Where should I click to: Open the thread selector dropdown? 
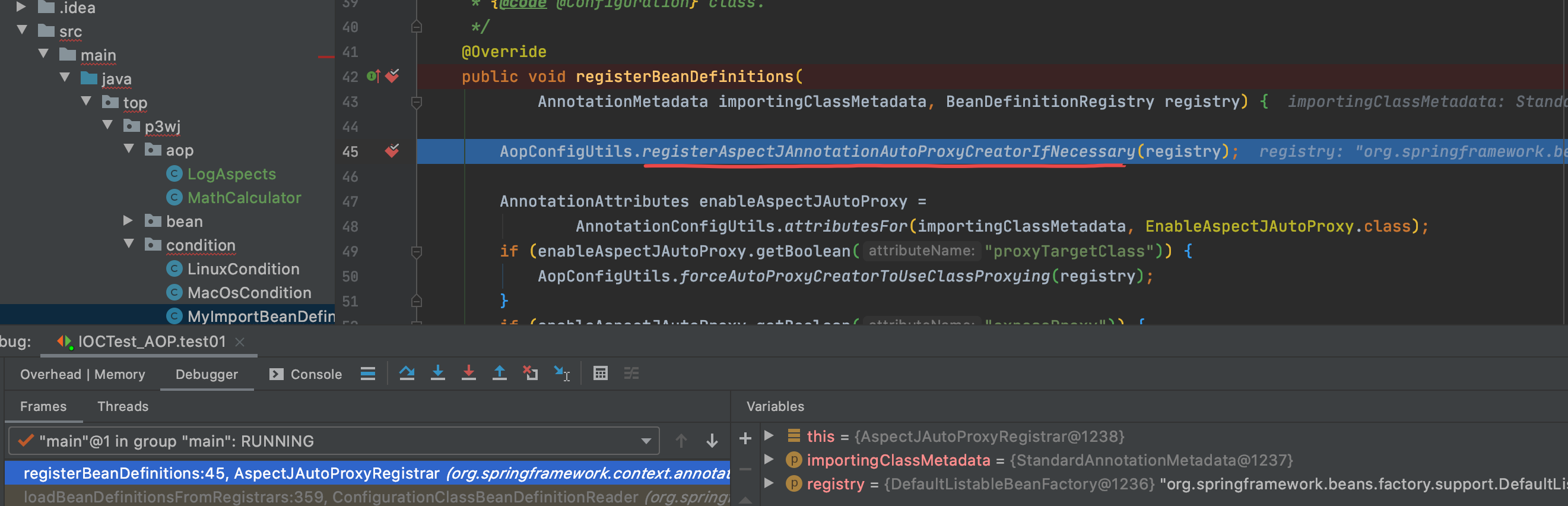point(646,441)
